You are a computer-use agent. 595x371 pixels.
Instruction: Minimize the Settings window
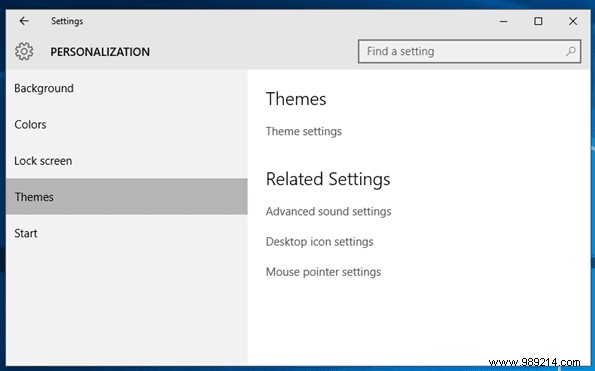point(504,21)
